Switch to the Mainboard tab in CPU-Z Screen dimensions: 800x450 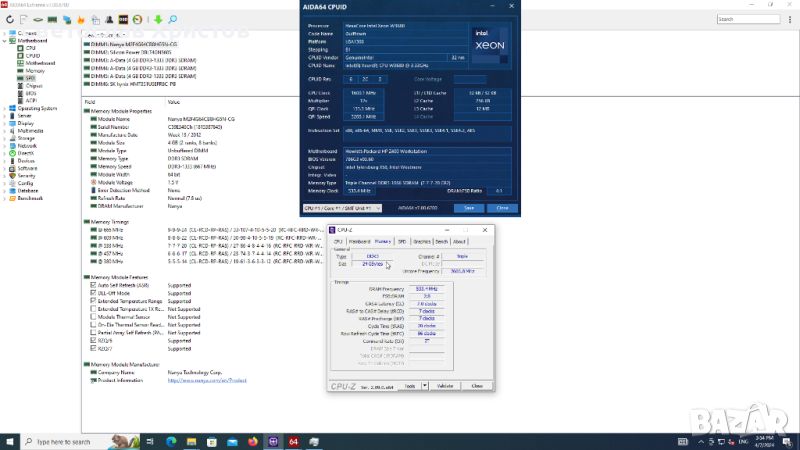359,241
